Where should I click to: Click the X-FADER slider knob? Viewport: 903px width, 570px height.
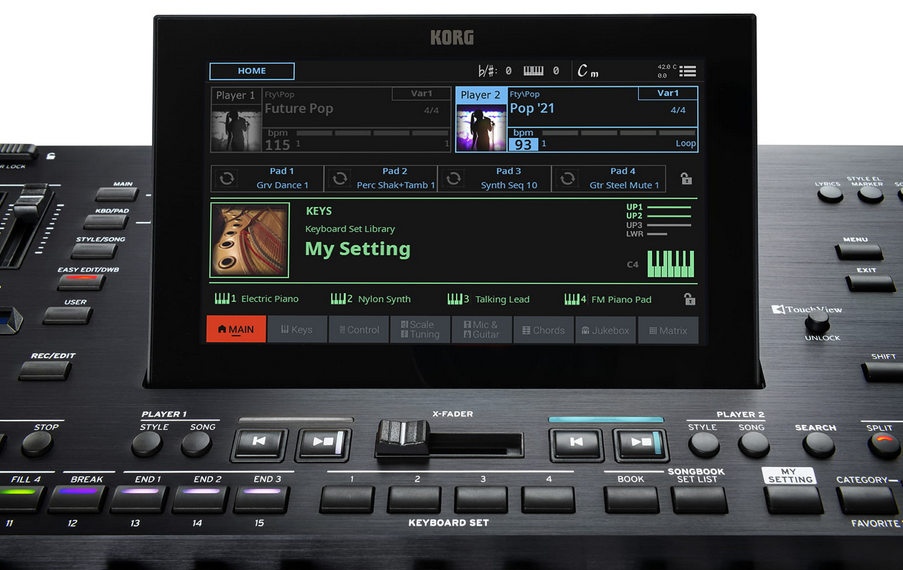pyautogui.click(x=403, y=438)
